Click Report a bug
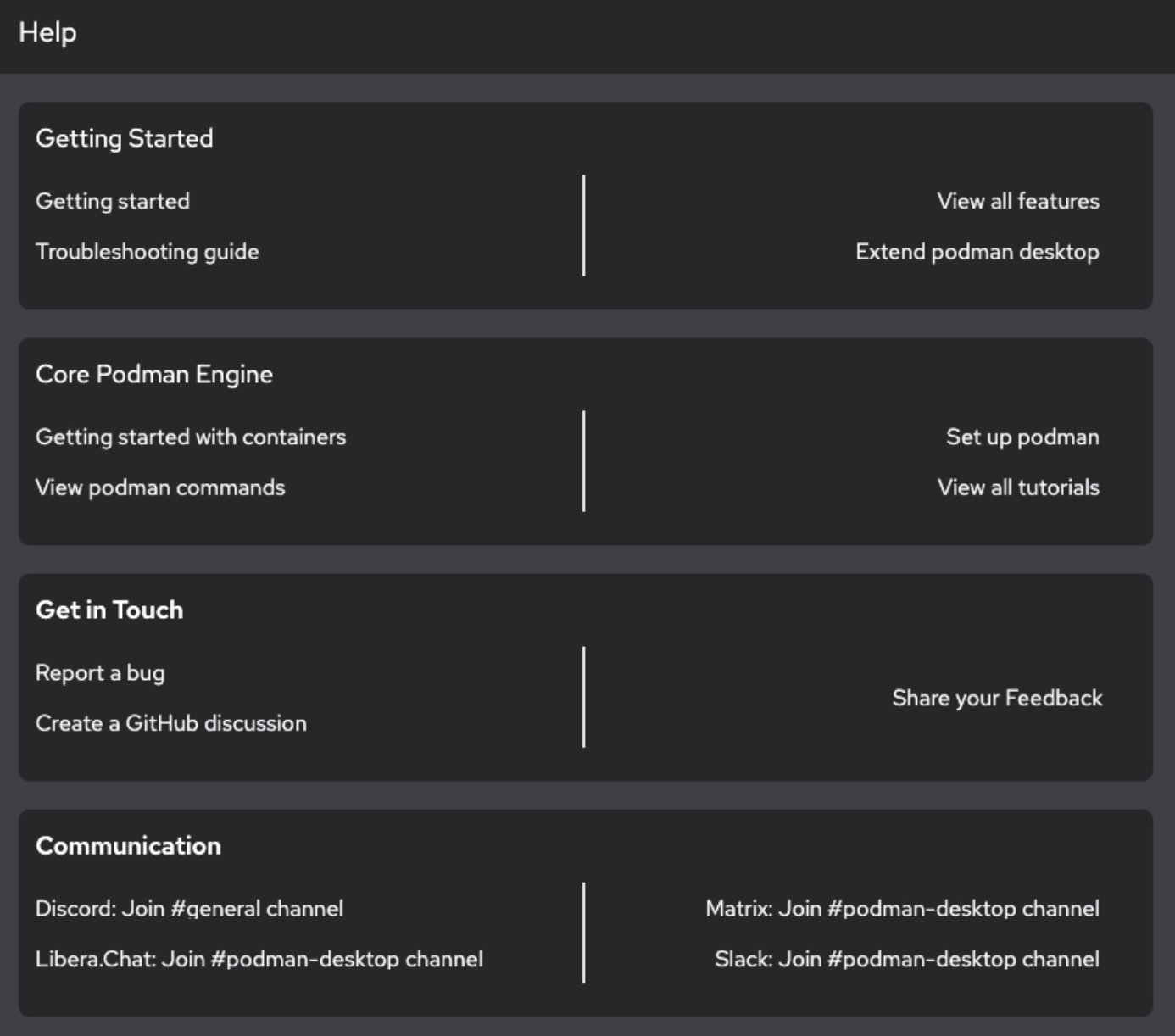 (100, 672)
